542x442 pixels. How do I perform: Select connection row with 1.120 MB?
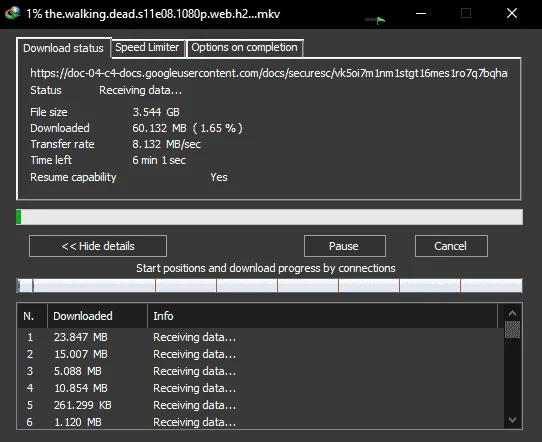(261, 422)
